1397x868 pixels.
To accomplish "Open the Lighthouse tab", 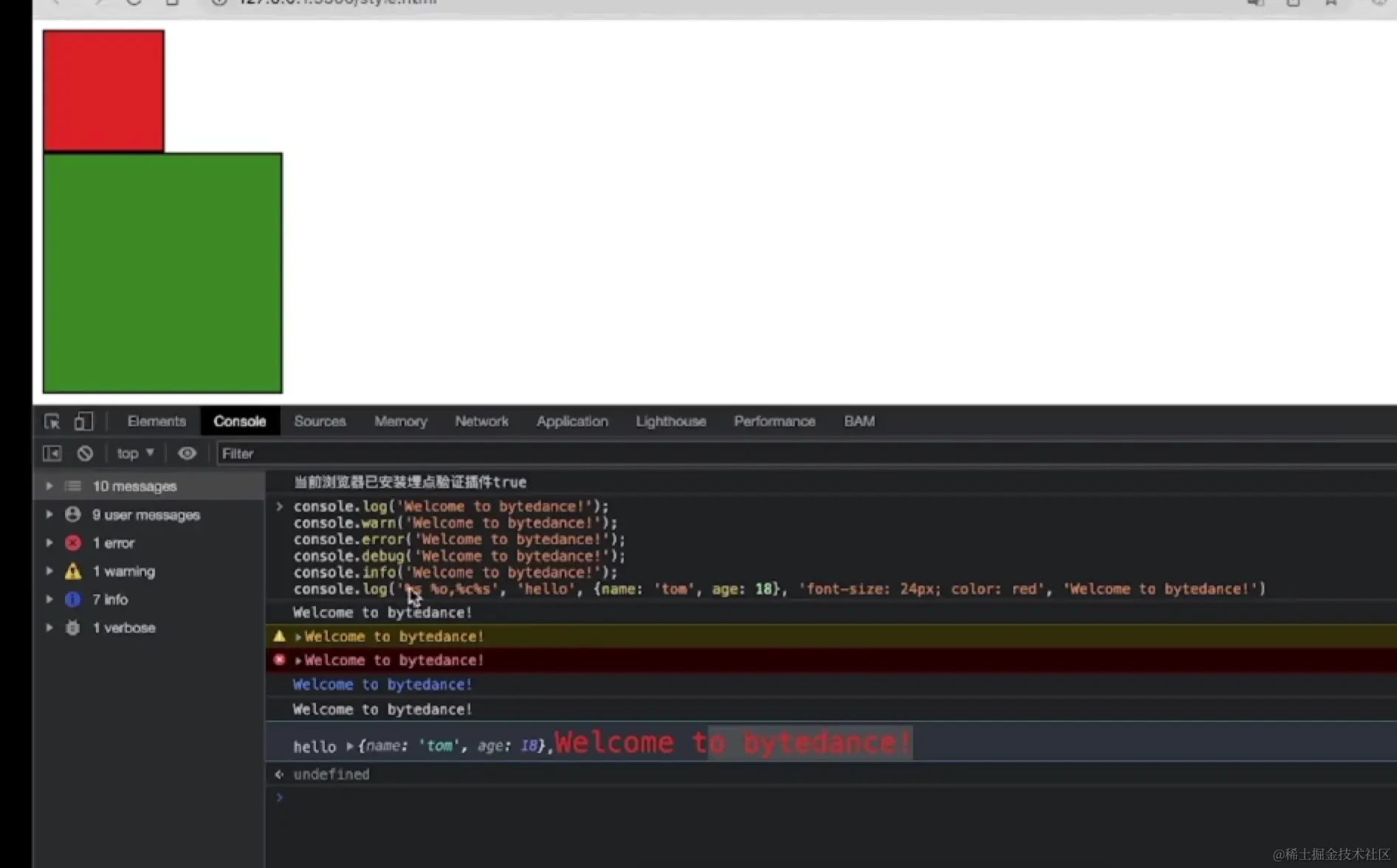I will click(x=671, y=421).
